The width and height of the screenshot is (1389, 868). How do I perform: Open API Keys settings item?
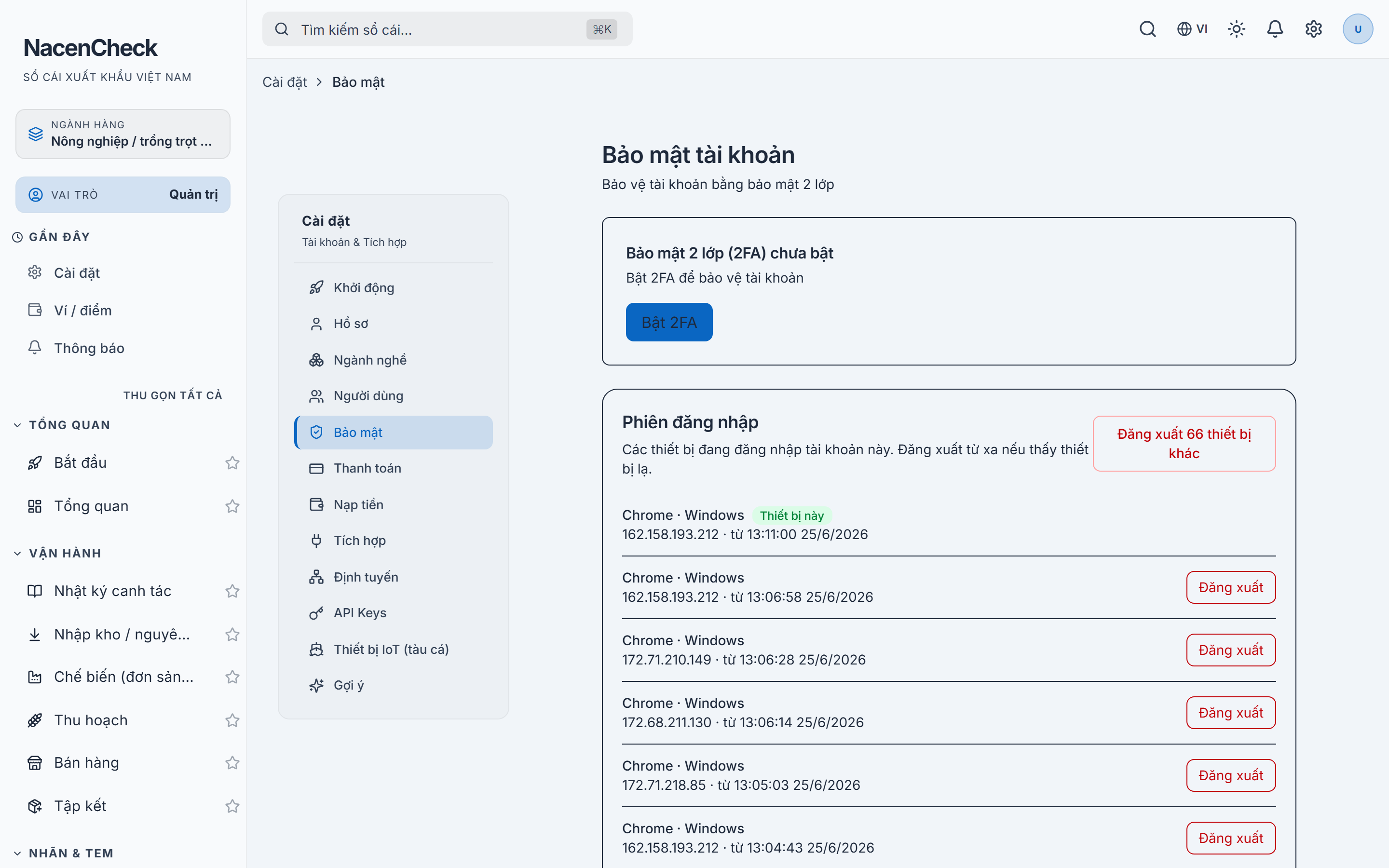[393, 613]
